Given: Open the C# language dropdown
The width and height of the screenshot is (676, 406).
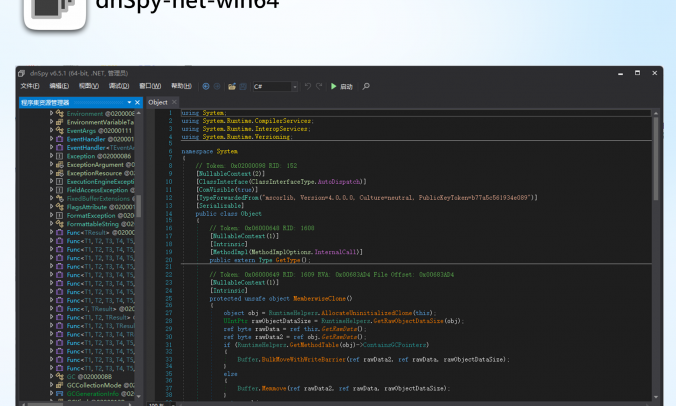Looking at the screenshot, I should coord(274,87).
